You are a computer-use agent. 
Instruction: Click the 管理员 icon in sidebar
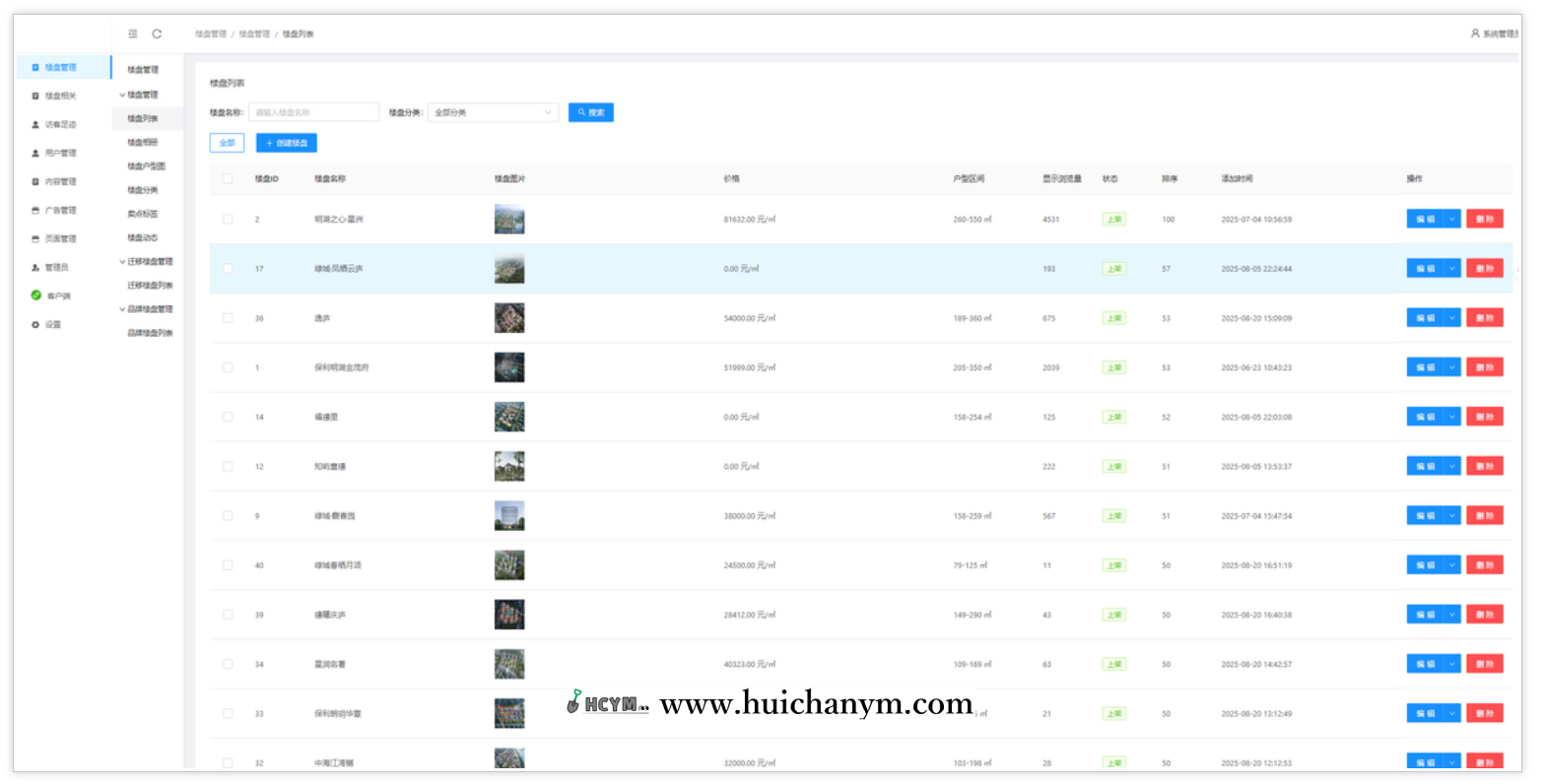tap(35, 267)
